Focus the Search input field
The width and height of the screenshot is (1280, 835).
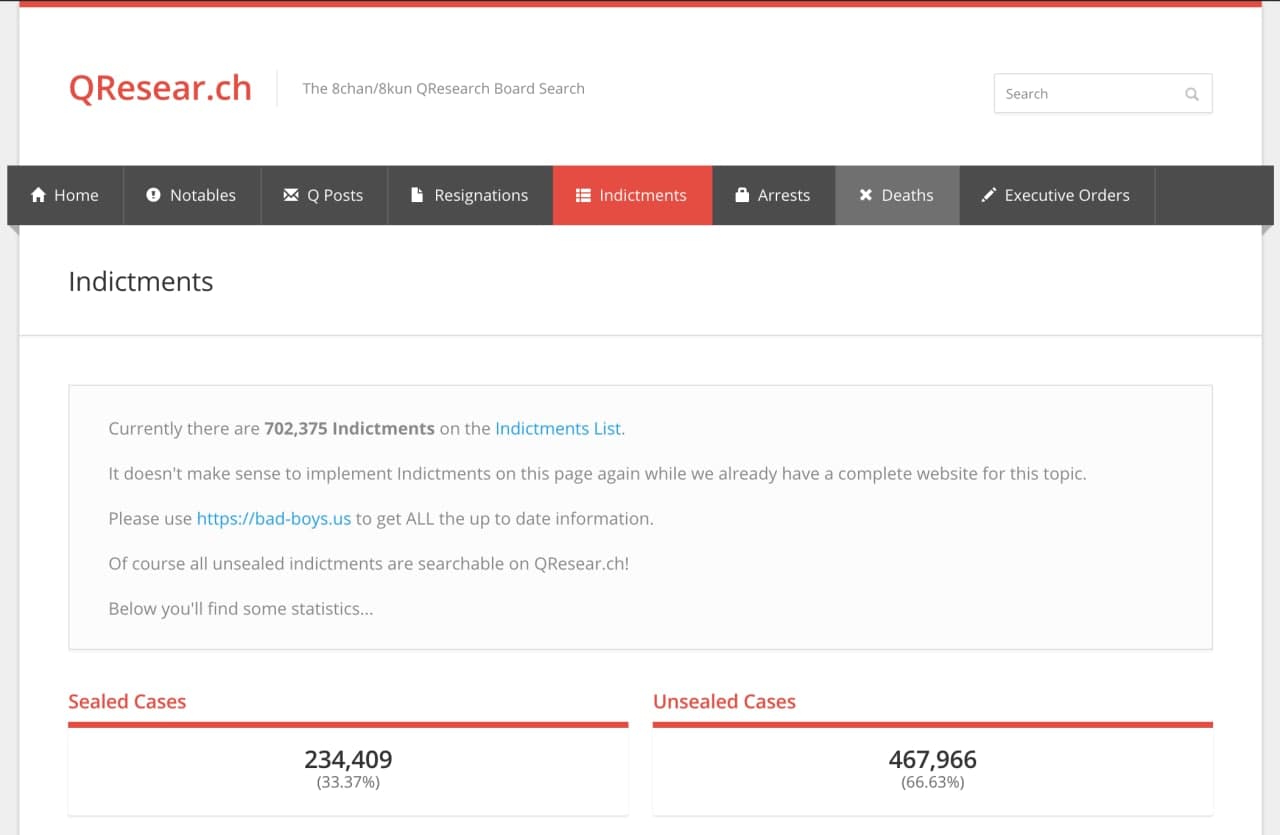tap(1090, 94)
